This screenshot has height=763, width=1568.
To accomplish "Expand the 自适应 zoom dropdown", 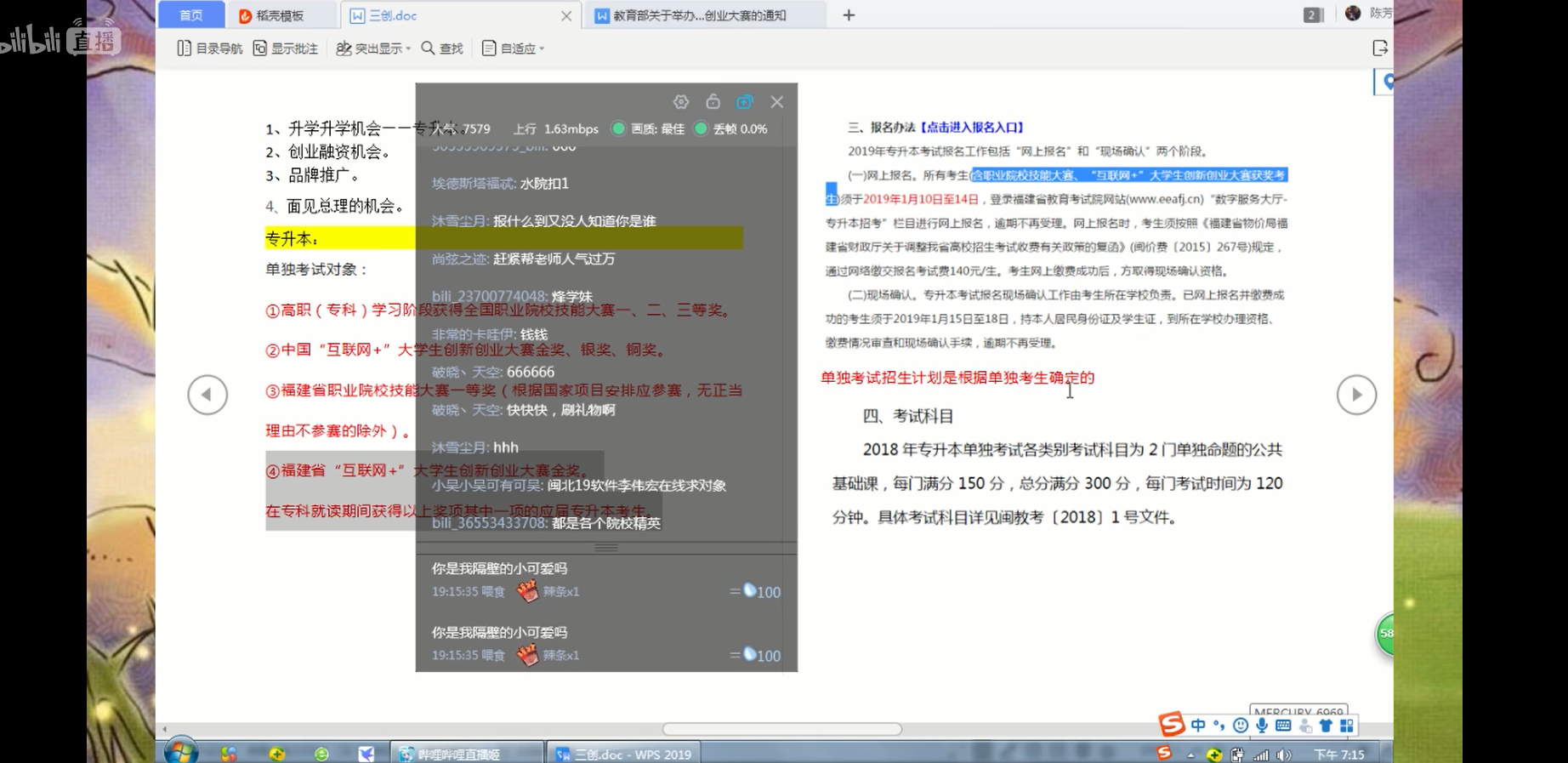I will click(513, 48).
